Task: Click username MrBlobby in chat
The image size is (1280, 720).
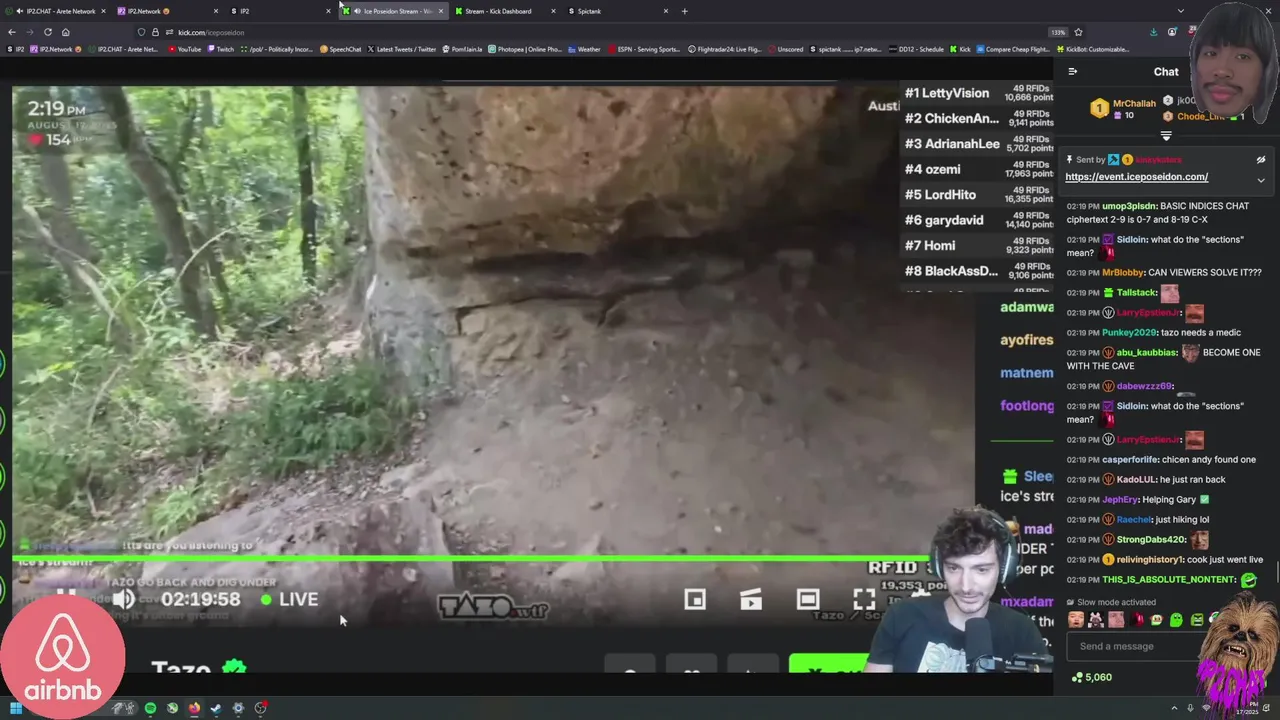Action: [1122, 272]
